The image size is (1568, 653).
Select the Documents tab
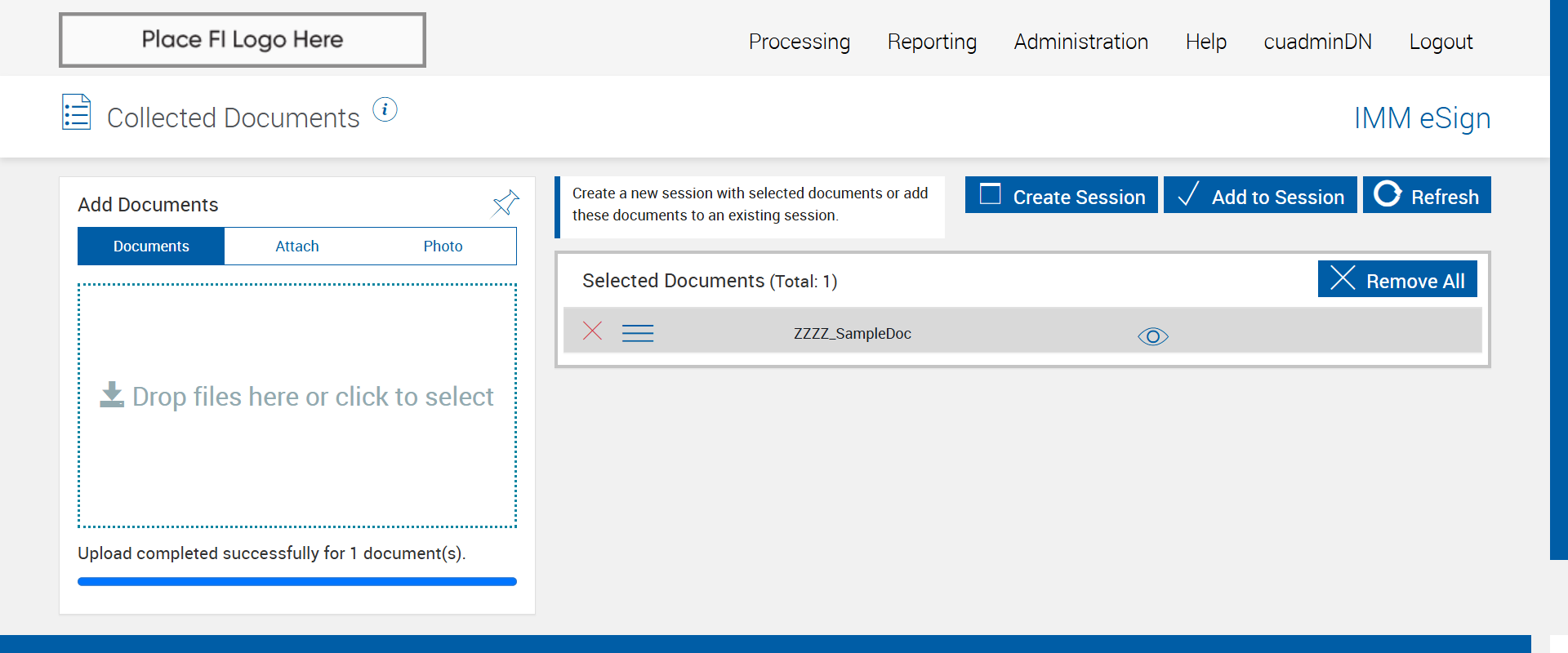[151, 247]
